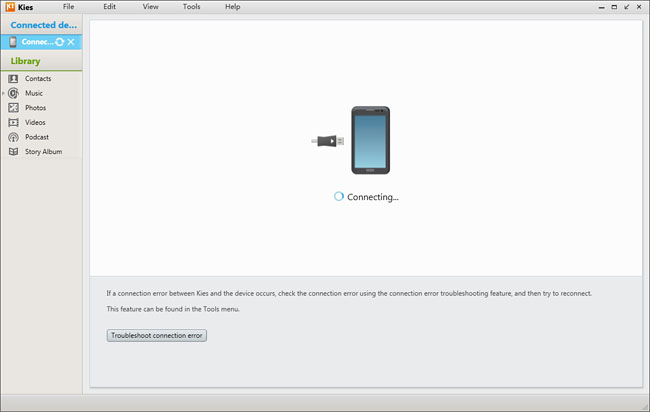Click the connection error help text
The height and width of the screenshot is (412, 650).
349,293
